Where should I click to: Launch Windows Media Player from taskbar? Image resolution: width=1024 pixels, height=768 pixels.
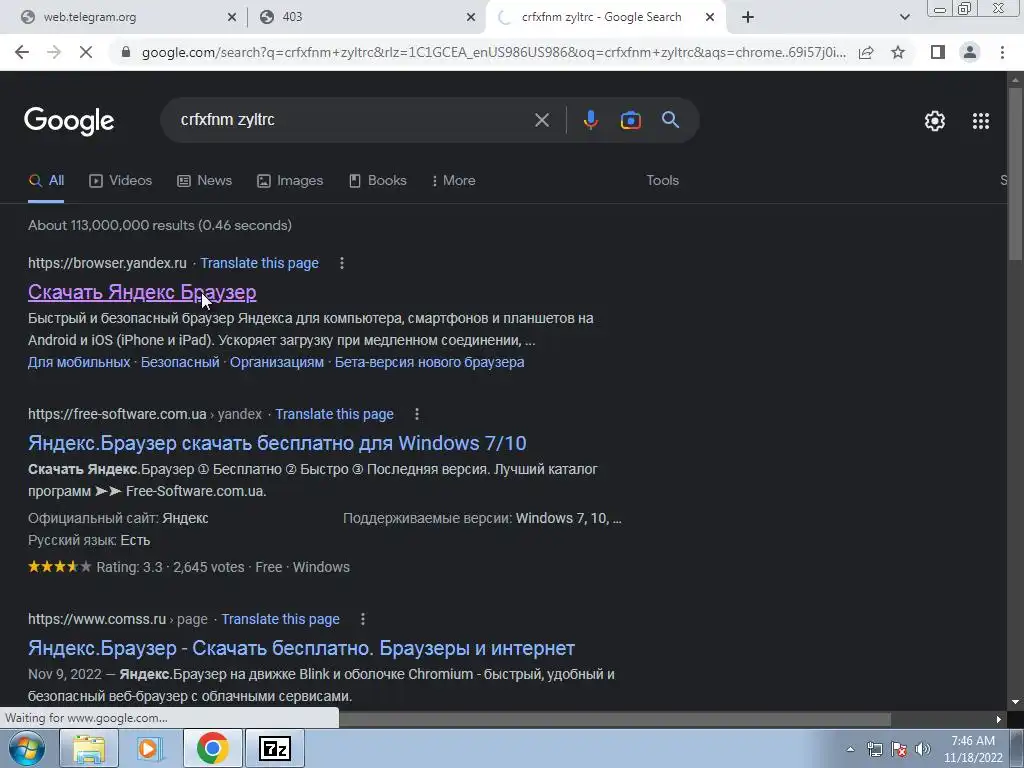[x=150, y=749]
